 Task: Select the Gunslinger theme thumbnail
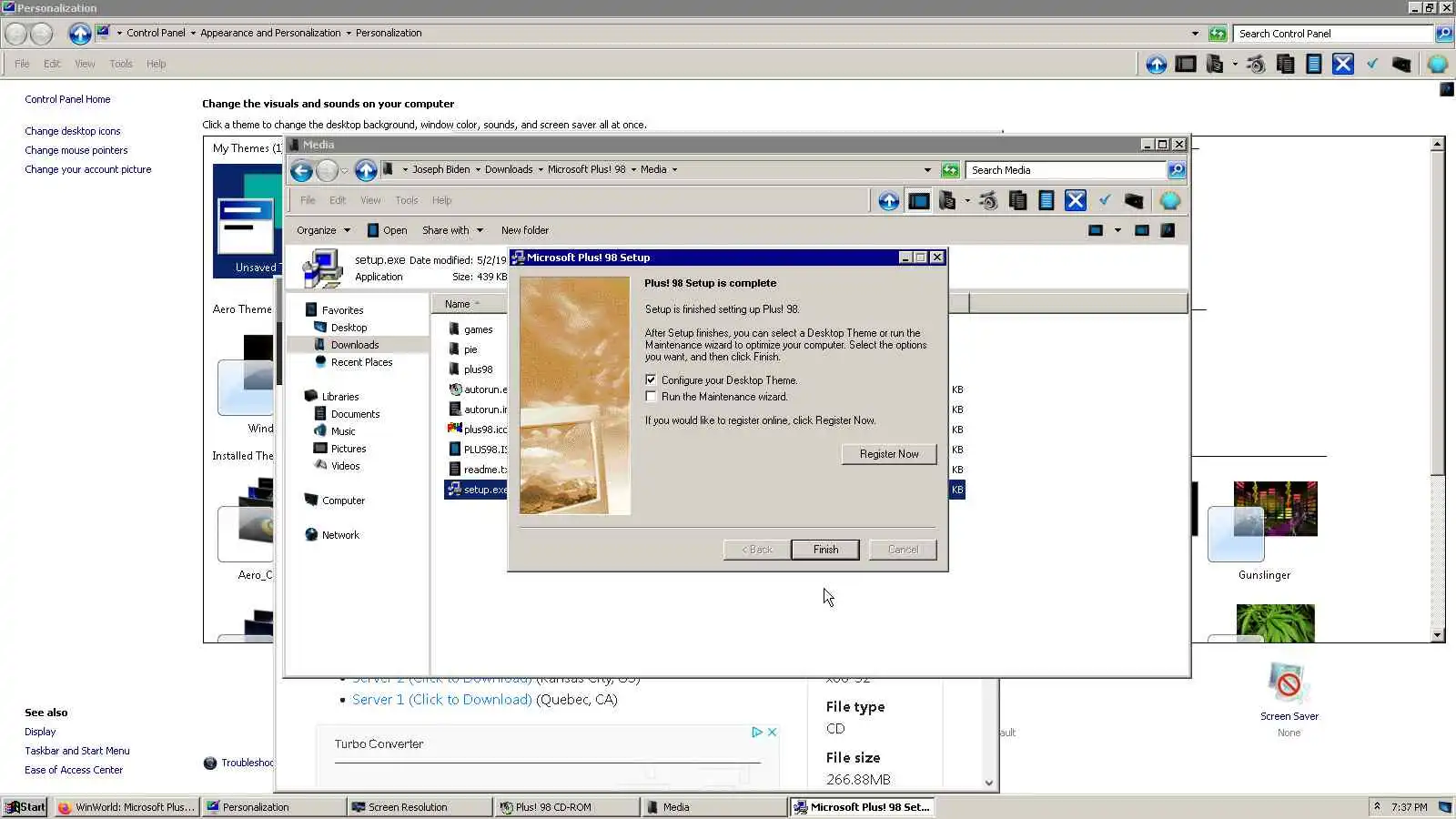1264,521
